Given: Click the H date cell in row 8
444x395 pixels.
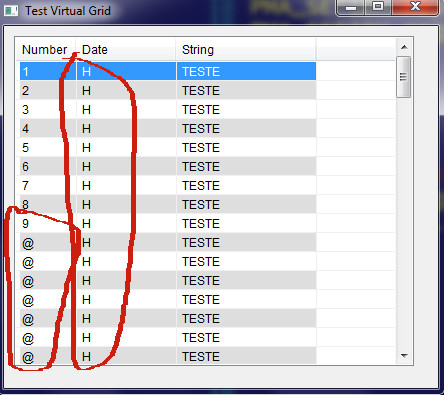Looking at the screenshot, I should point(126,204).
